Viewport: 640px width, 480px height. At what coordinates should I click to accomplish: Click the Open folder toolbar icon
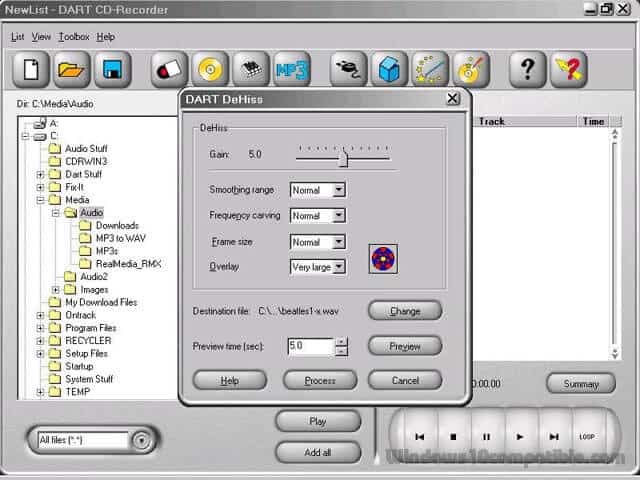[72, 70]
